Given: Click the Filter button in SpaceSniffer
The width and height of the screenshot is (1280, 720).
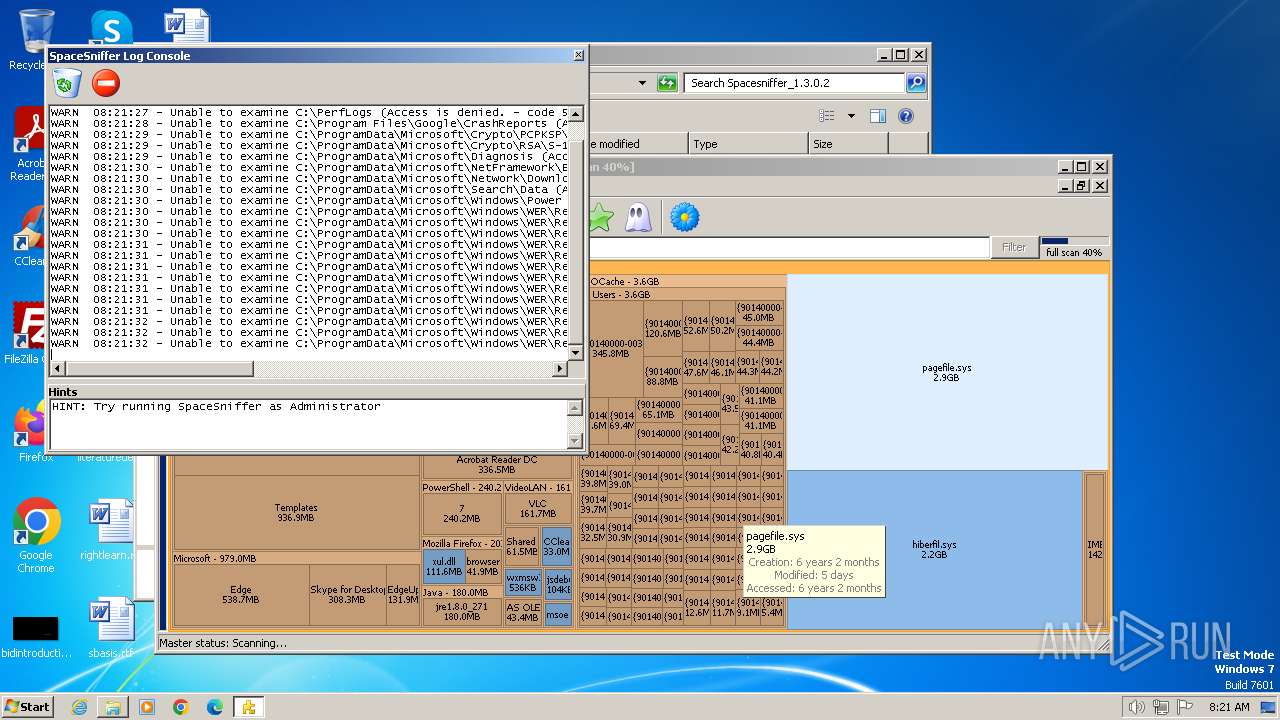Looking at the screenshot, I should click(1014, 247).
